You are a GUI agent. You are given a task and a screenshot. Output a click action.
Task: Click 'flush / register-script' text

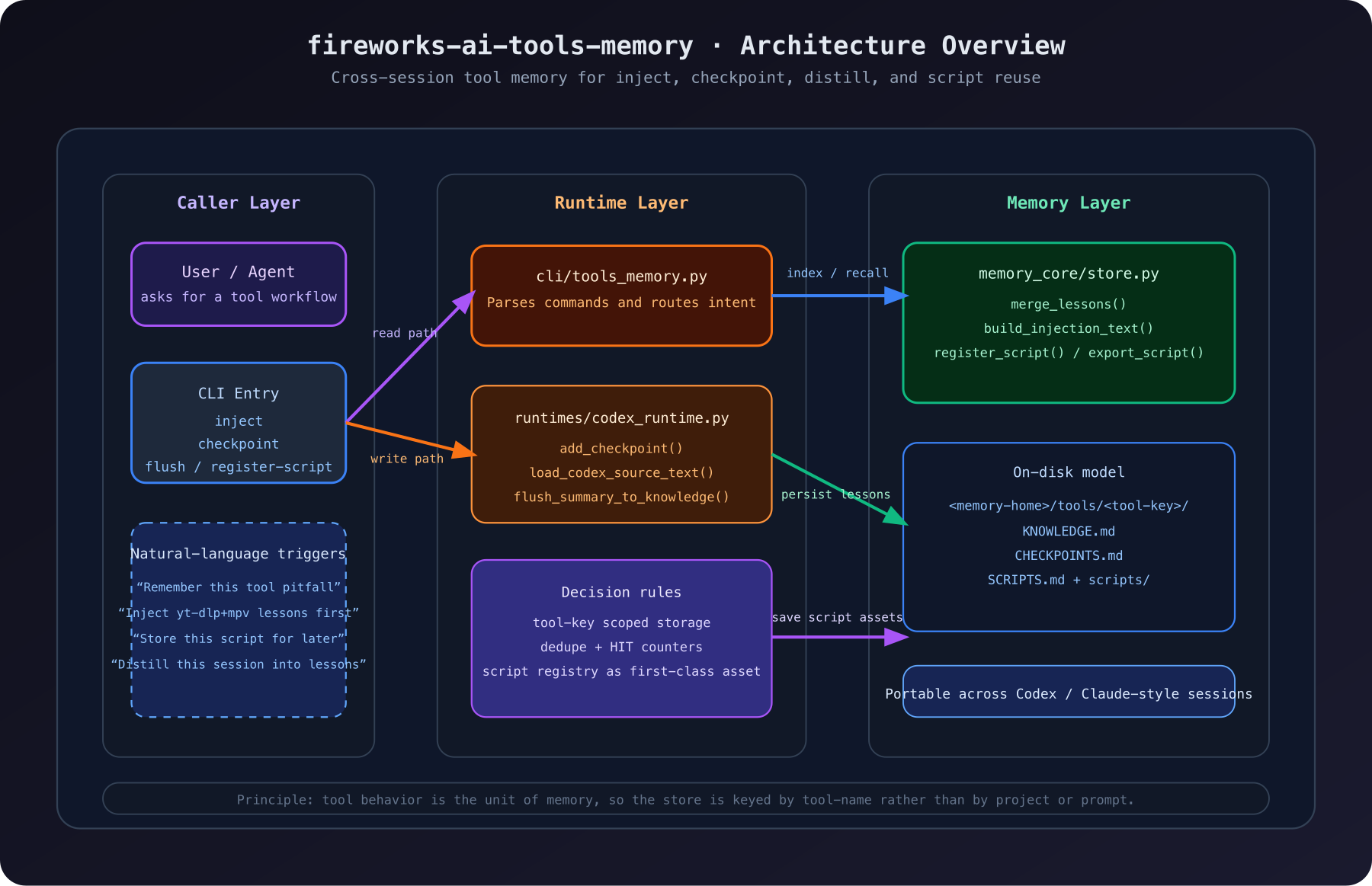pos(239,467)
